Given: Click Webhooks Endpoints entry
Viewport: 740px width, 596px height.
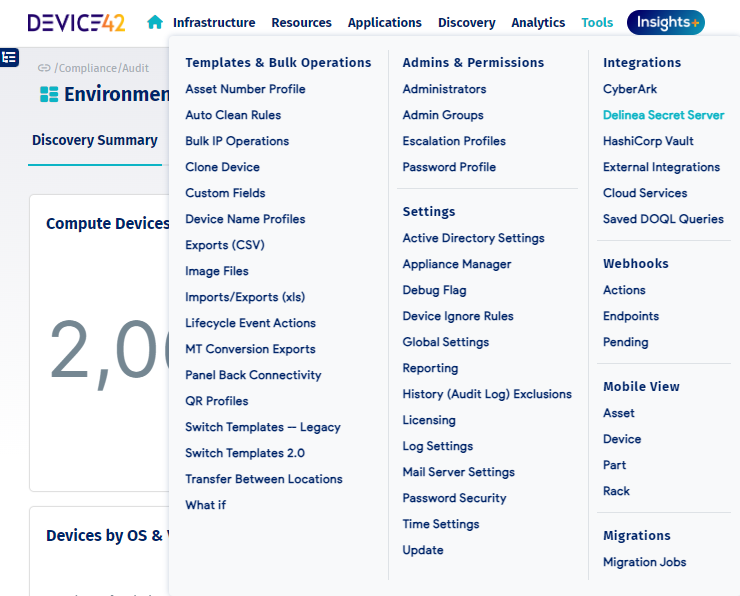Looking at the screenshot, I should coord(630,316).
